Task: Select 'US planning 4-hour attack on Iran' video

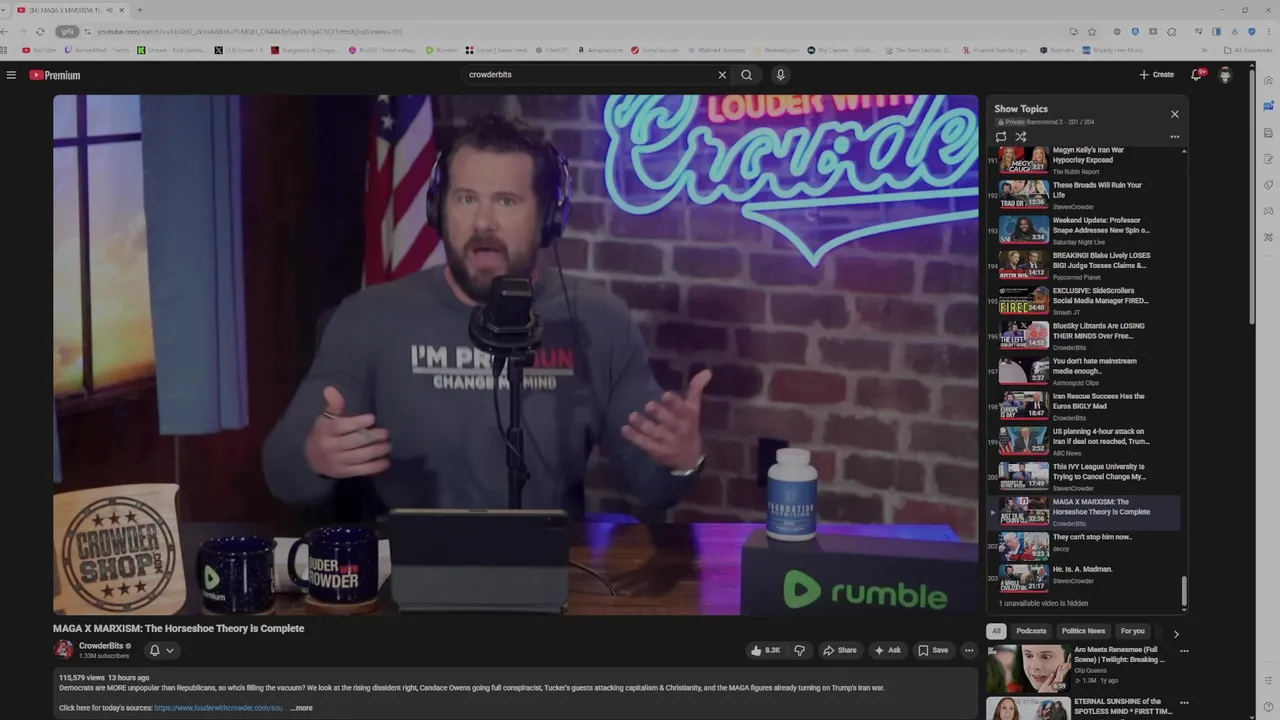Action: click(x=1084, y=441)
